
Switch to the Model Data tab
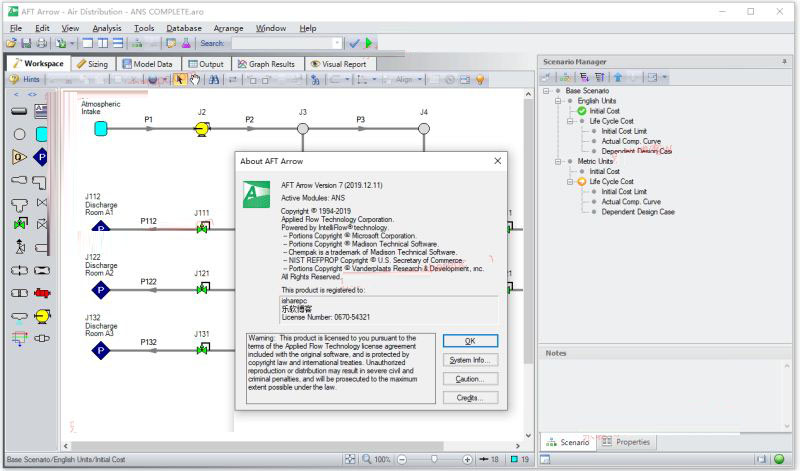point(147,64)
